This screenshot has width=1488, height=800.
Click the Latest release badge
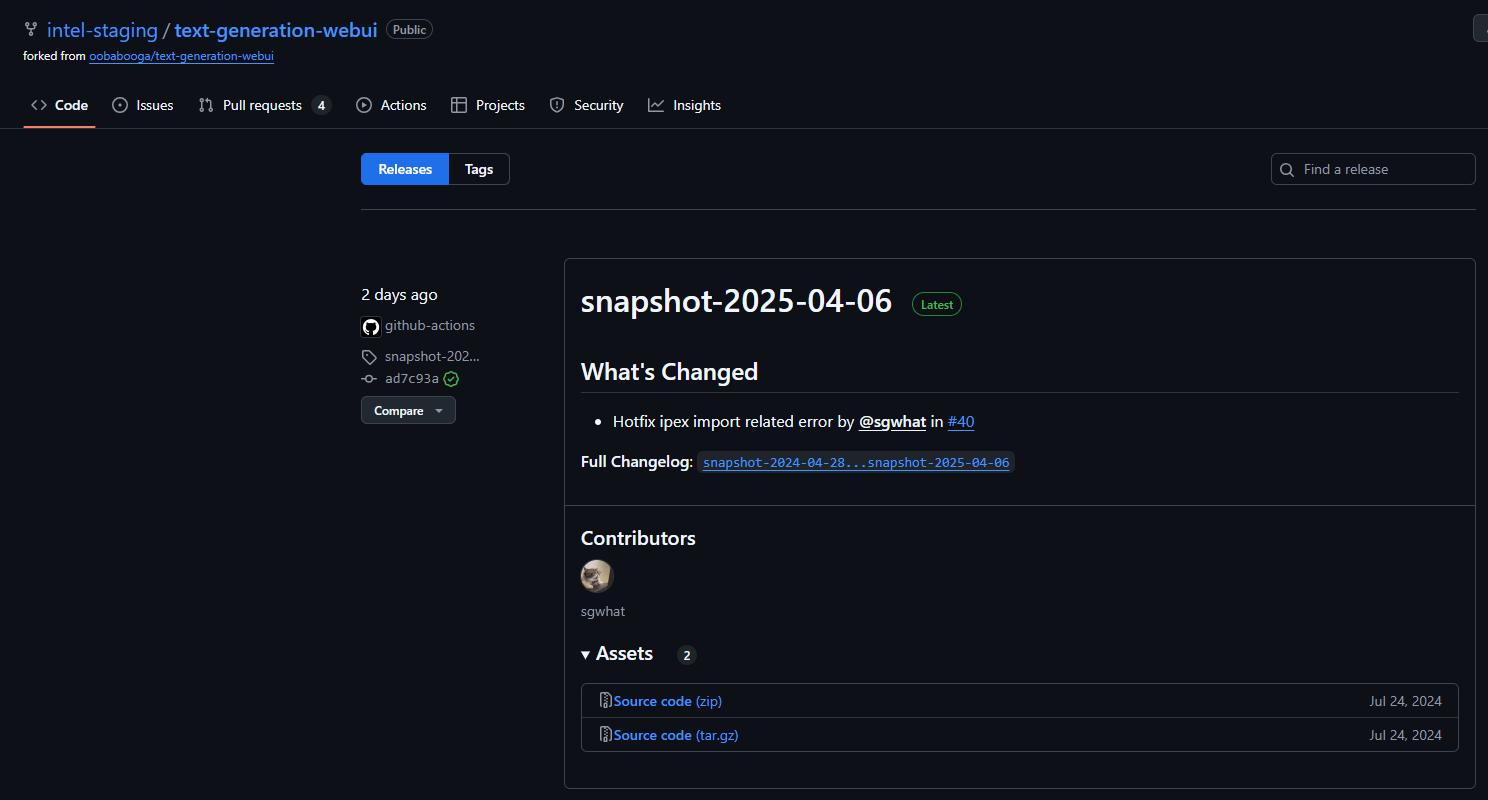pyautogui.click(x=937, y=304)
